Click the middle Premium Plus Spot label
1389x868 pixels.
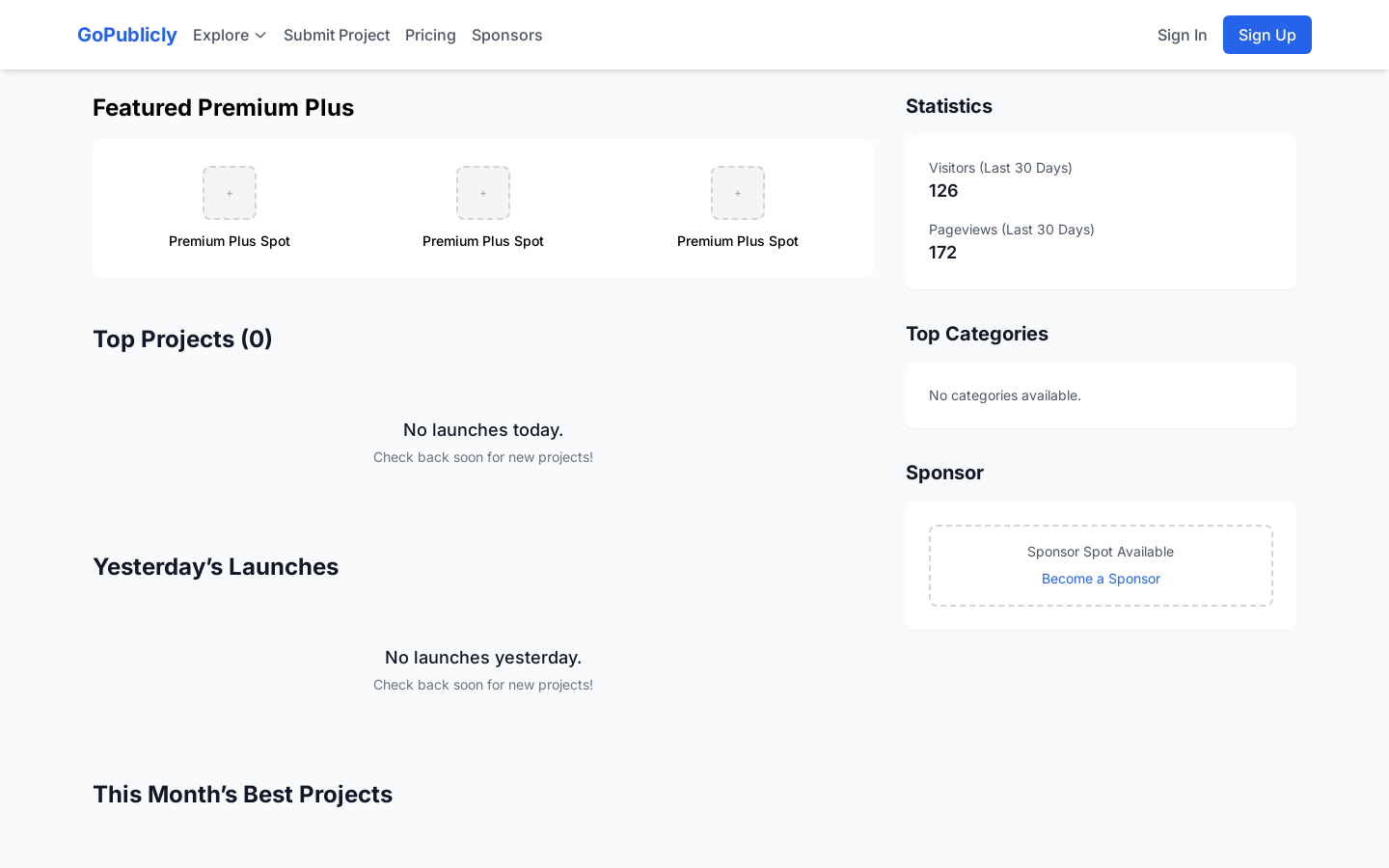click(x=483, y=241)
